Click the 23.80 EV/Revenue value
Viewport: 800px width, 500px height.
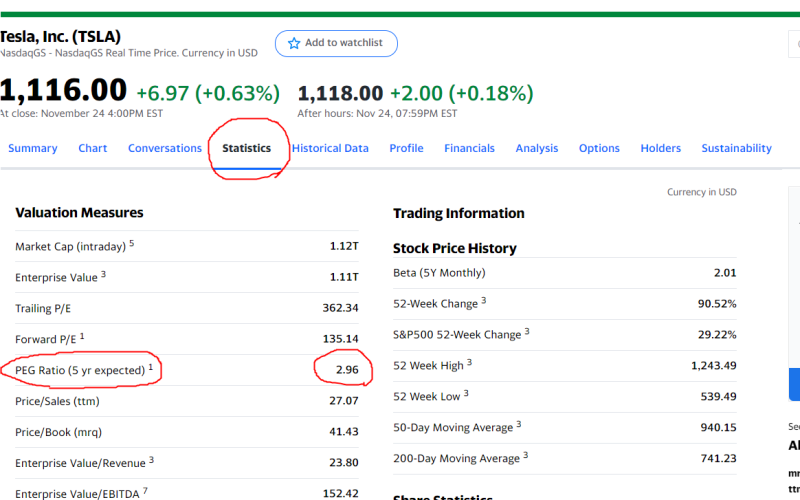(343, 462)
